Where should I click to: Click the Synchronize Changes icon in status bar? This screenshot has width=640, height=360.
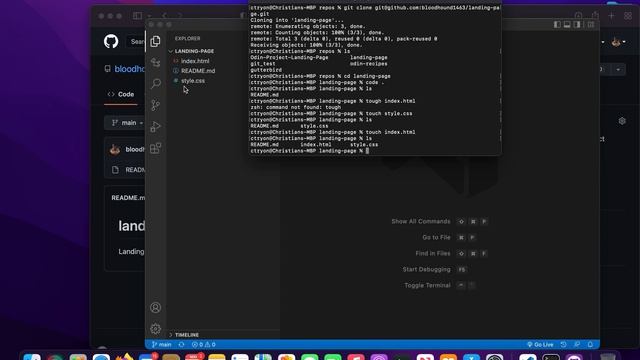(181, 344)
